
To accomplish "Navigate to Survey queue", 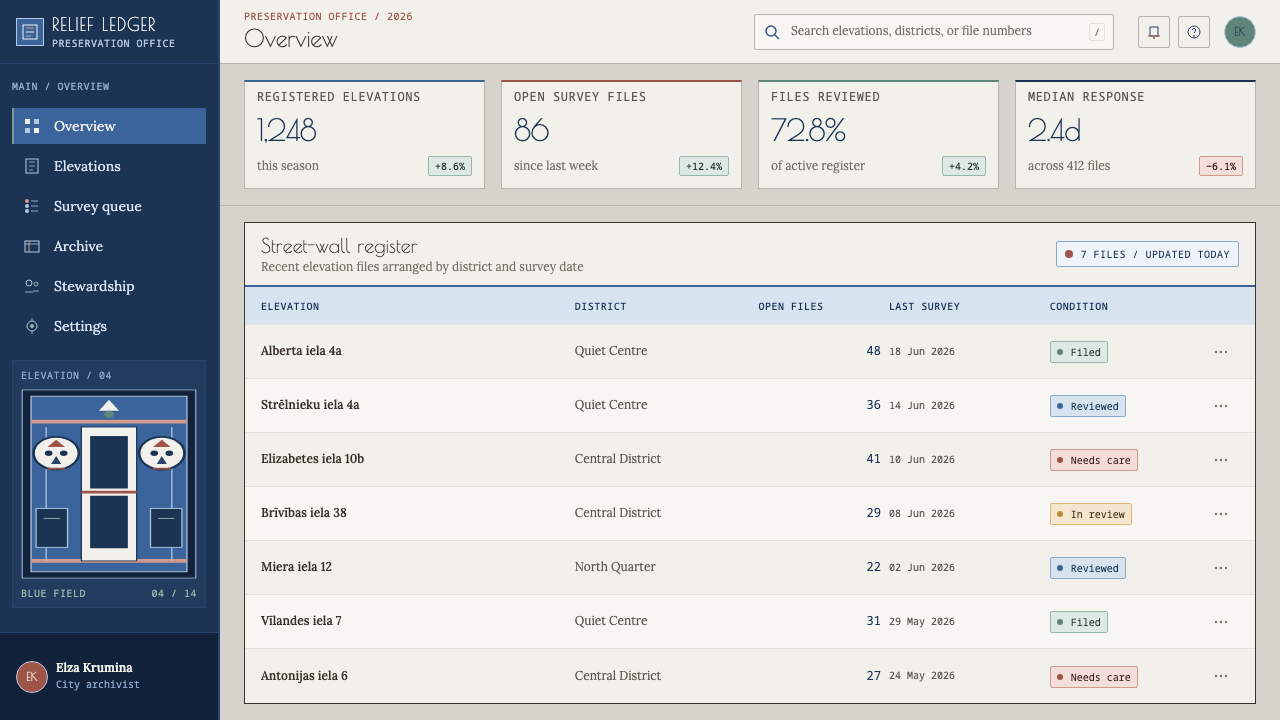I will point(109,206).
